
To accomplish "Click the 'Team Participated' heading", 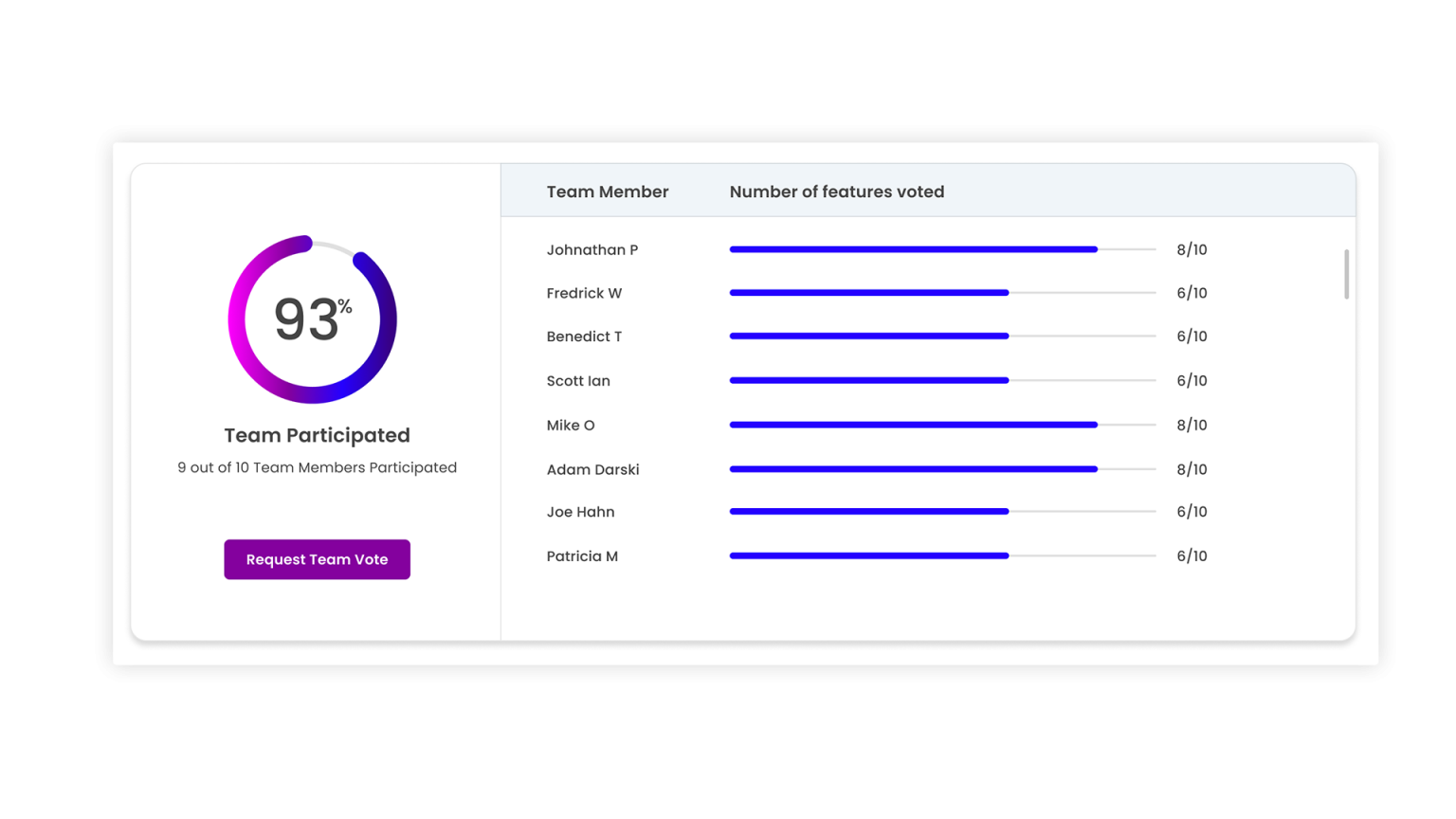I will click(317, 435).
